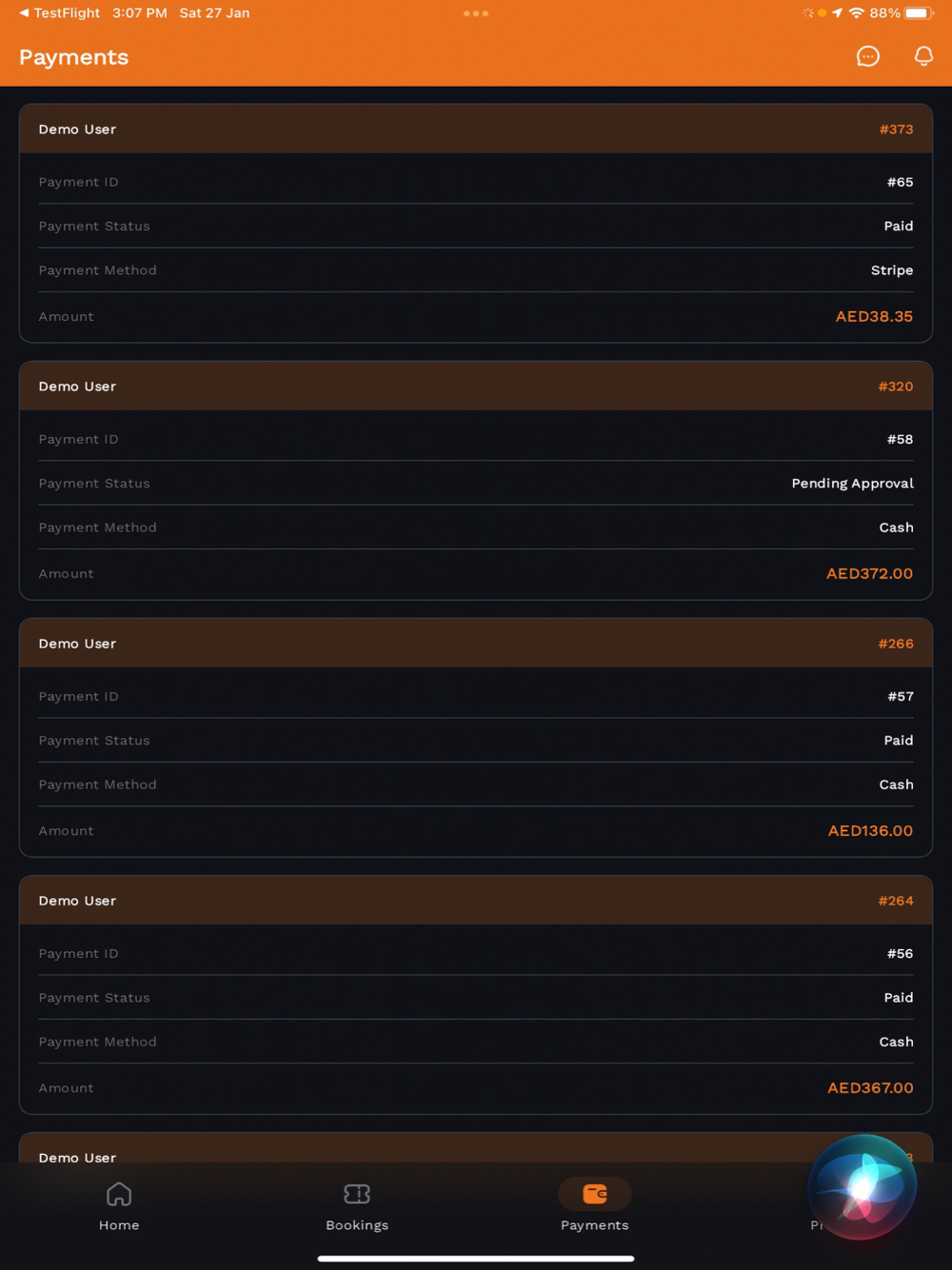The height and width of the screenshot is (1270, 952).
Task: Open booking #320 link
Action: point(896,387)
